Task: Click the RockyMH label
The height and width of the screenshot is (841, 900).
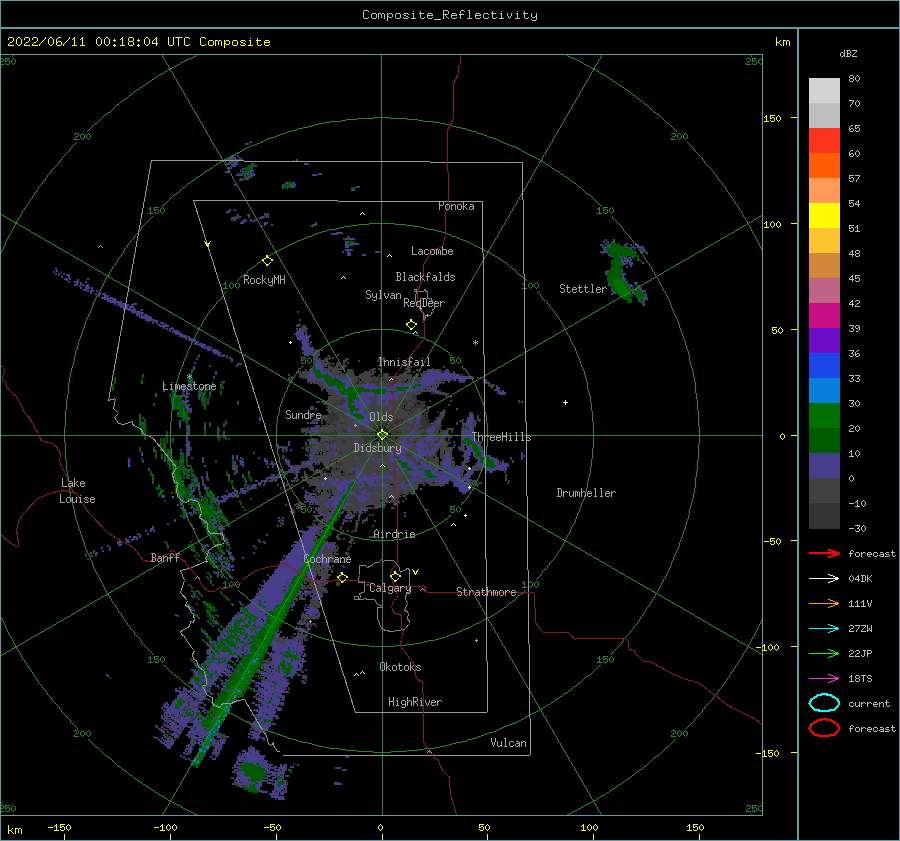Action: (x=264, y=280)
